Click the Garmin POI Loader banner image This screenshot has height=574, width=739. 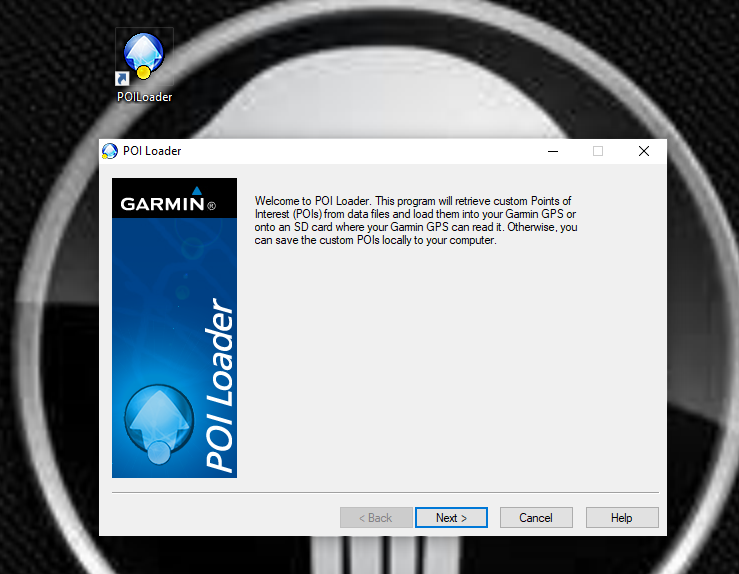(174, 328)
